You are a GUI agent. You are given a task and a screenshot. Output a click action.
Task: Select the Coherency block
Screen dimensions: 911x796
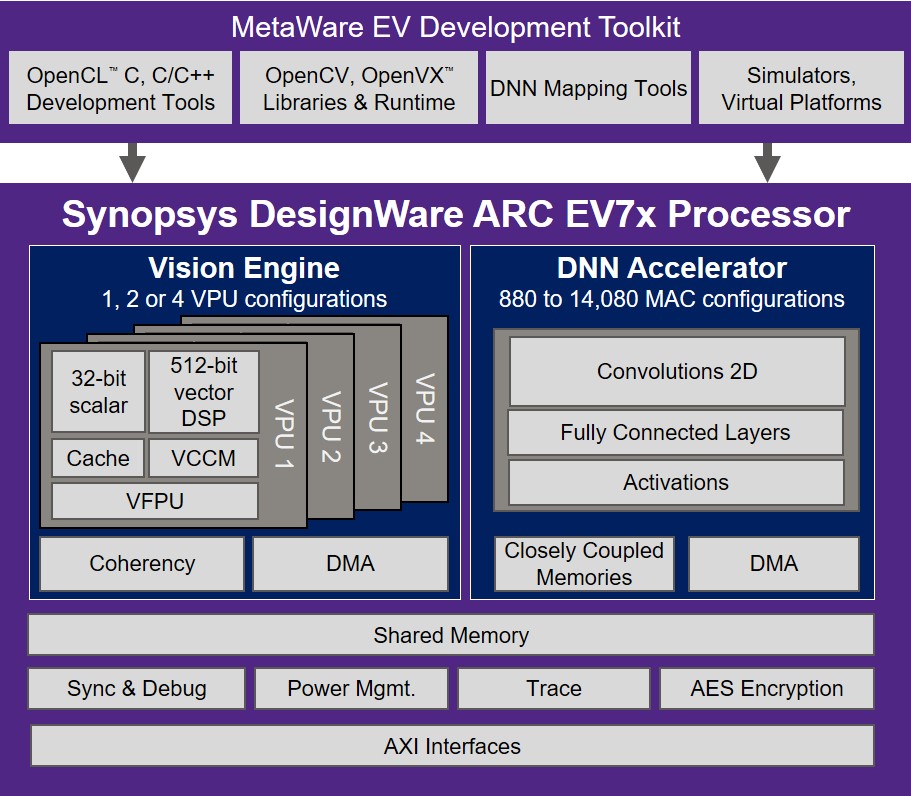pyautogui.click(x=142, y=564)
